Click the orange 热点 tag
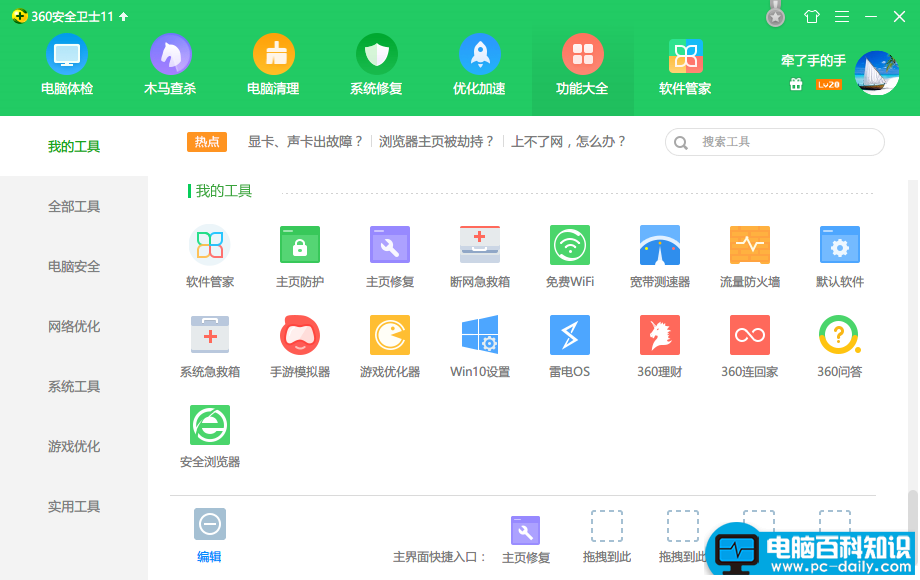The height and width of the screenshot is (580, 920). pyautogui.click(x=207, y=141)
